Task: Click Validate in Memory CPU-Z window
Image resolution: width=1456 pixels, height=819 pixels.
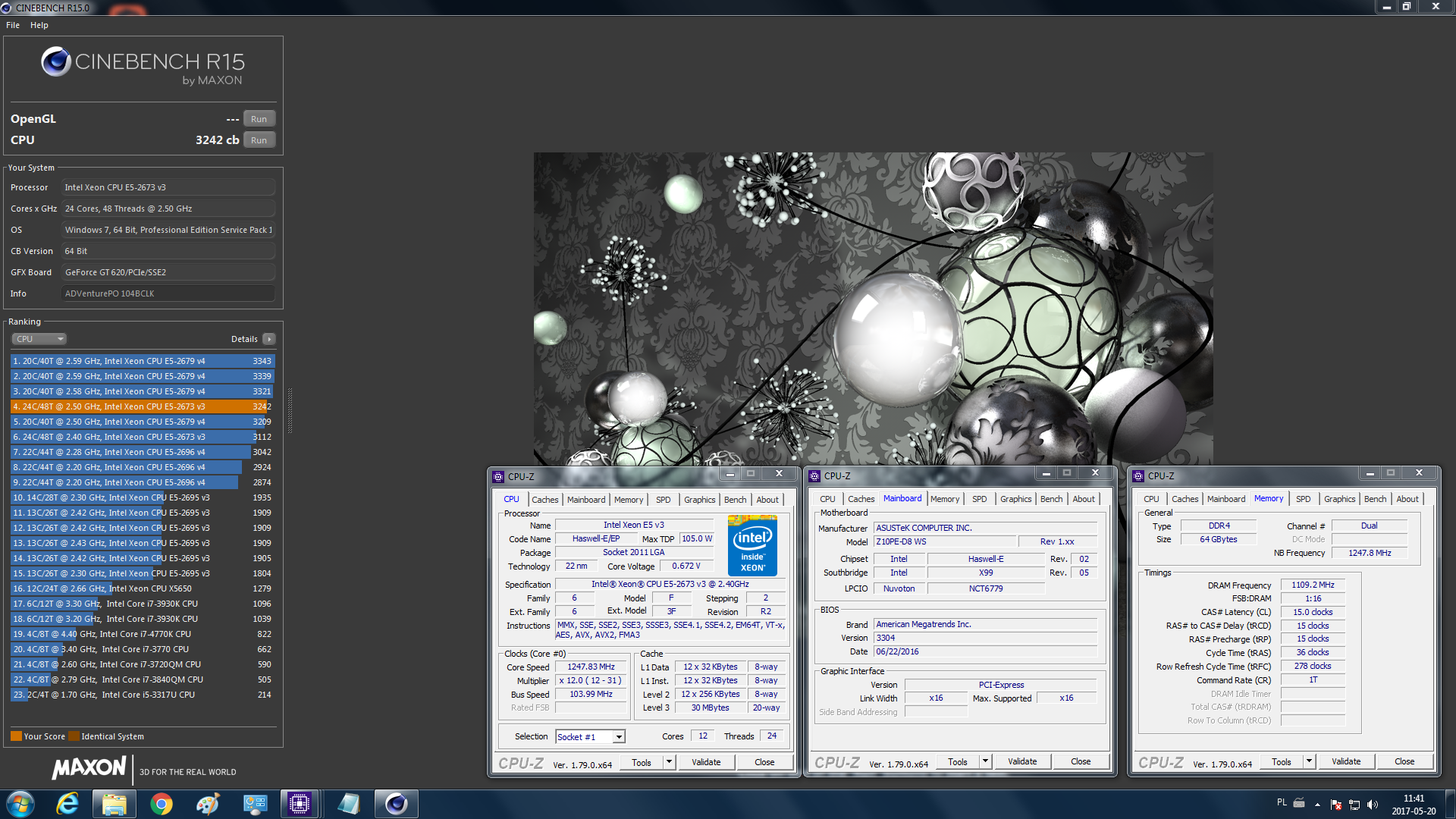Action: (1346, 762)
